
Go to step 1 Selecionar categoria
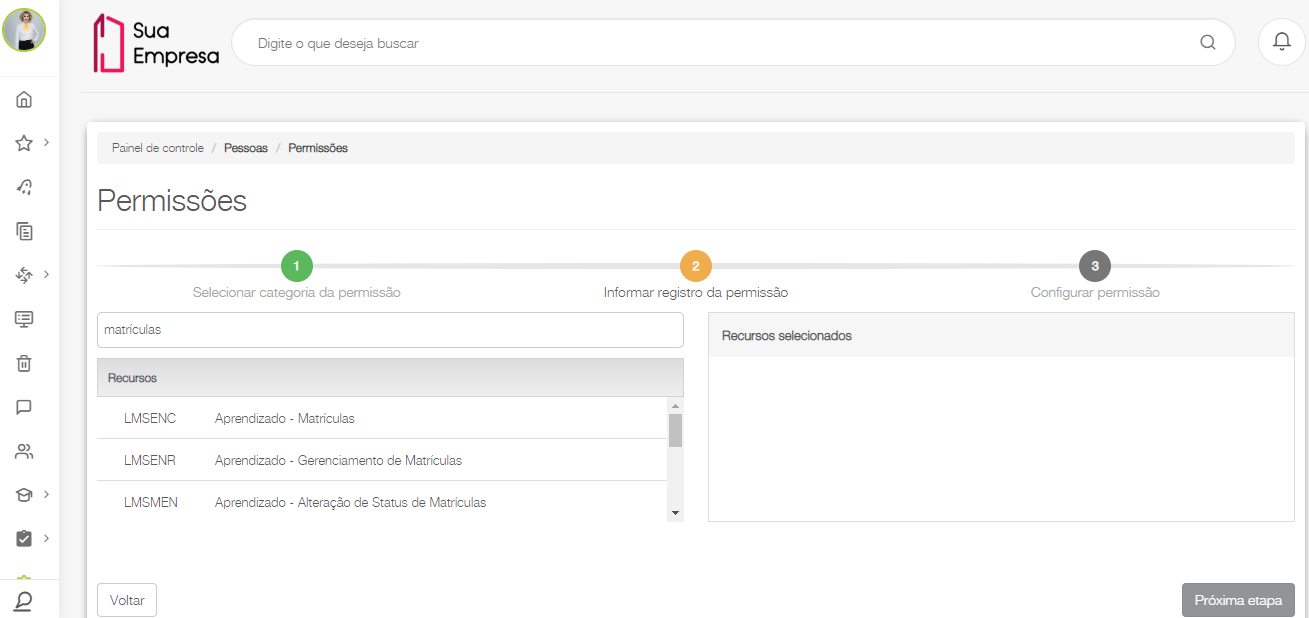click(x=297, y=266)
